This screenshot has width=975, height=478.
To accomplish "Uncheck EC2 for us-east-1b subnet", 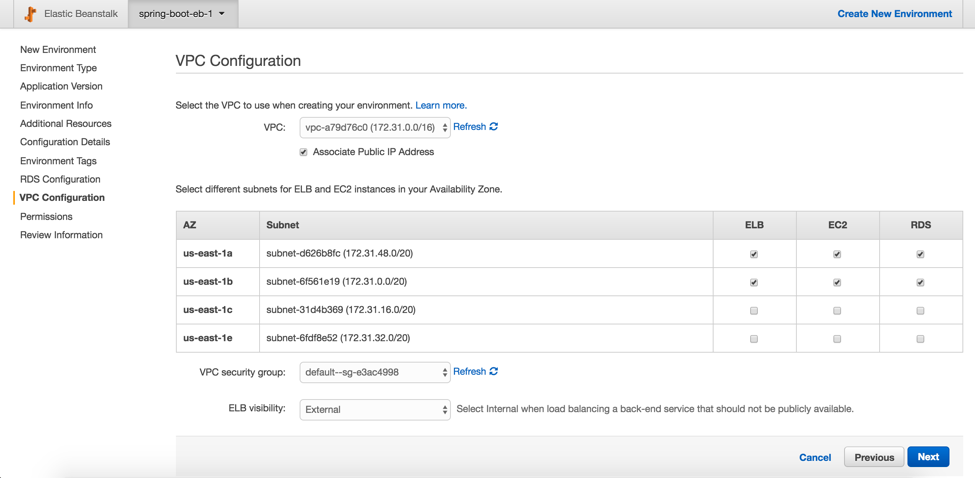I will pyautogui.click(x=837, y=282).
